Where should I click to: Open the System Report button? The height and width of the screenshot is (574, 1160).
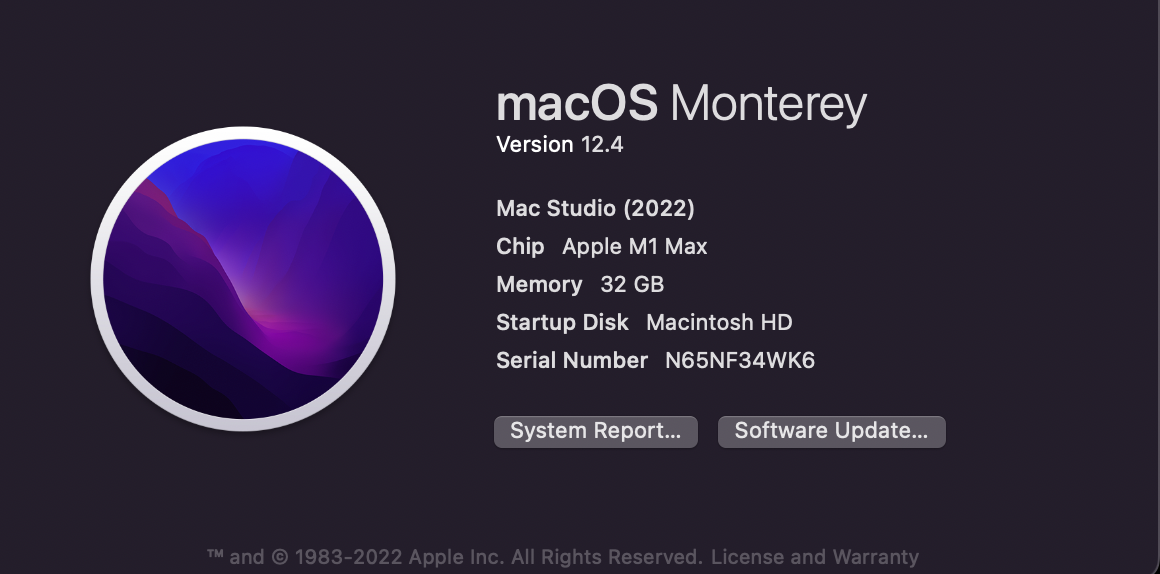click(596, 431)
